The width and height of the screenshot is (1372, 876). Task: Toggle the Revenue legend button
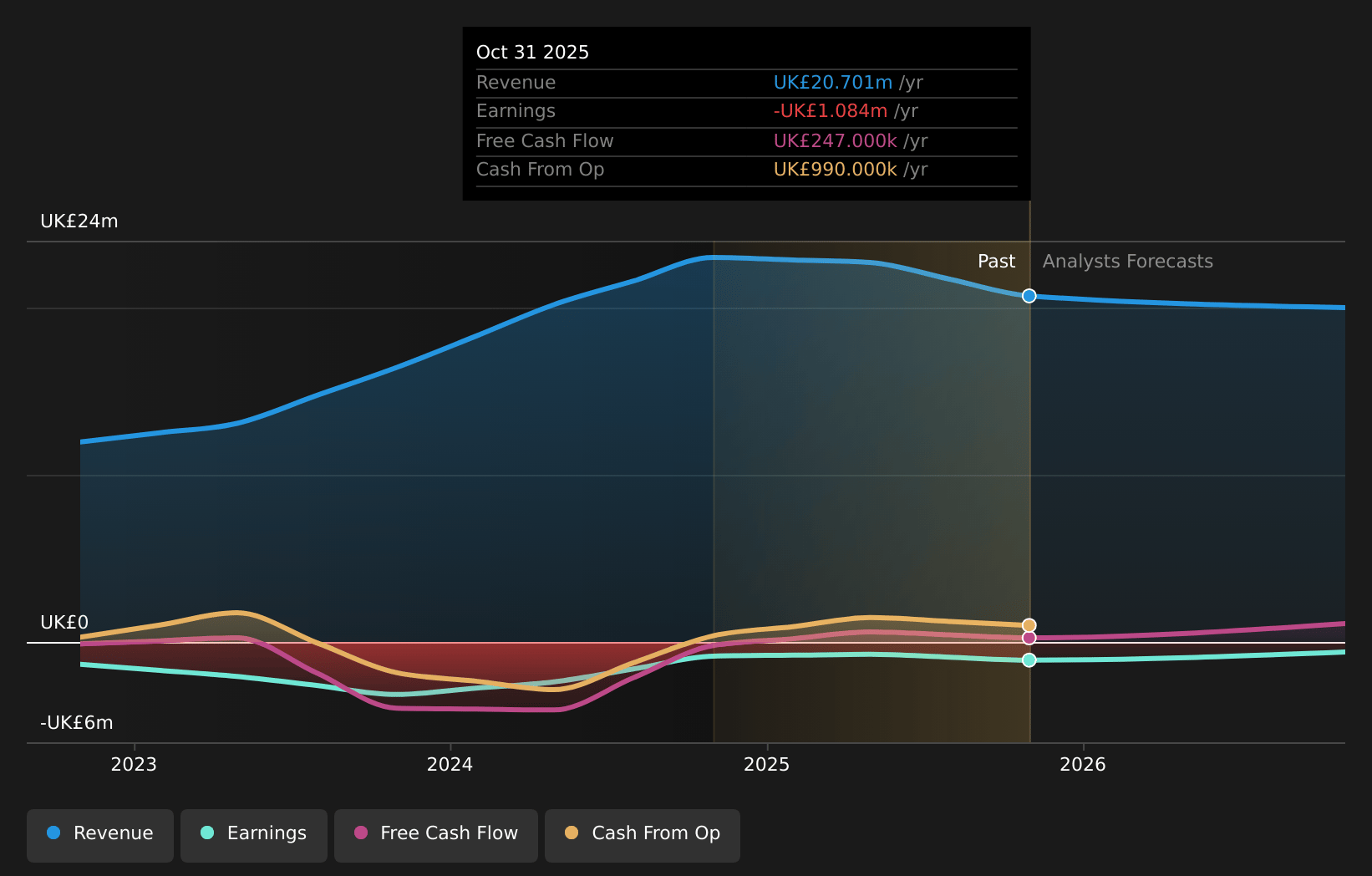point(100,835)
